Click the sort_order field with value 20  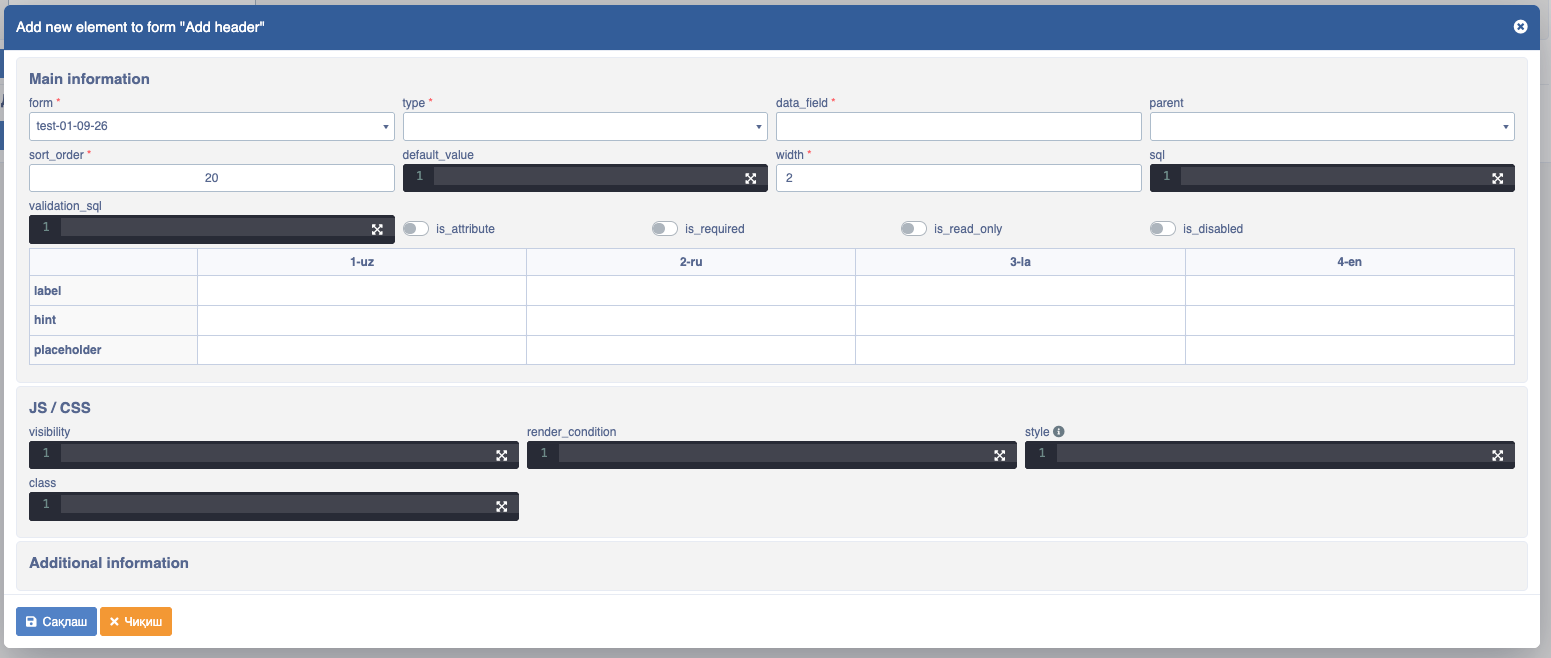pyautogui.click(x=212, y=178)
